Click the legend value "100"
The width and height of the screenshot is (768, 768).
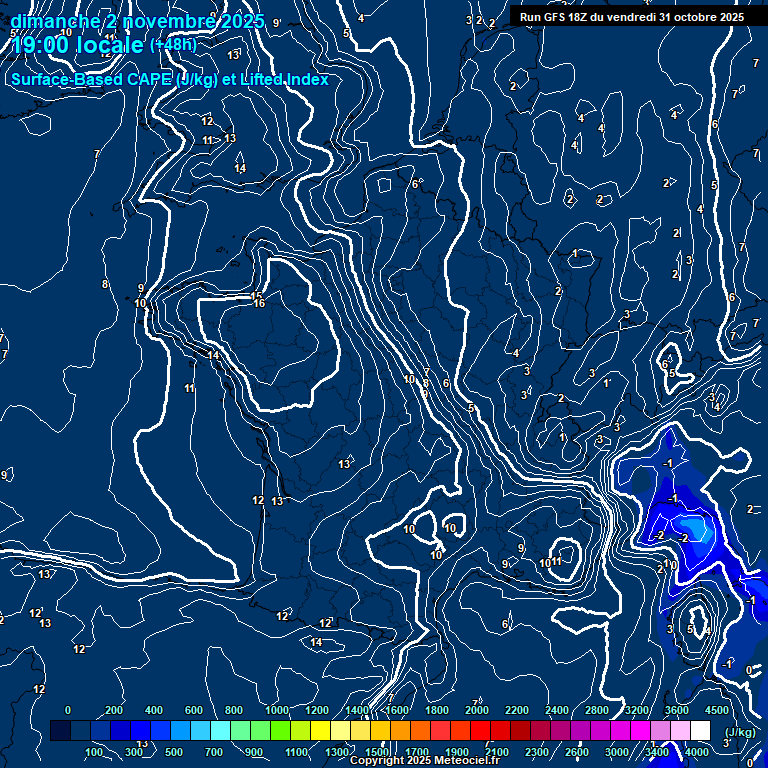[x=94, y=752]
